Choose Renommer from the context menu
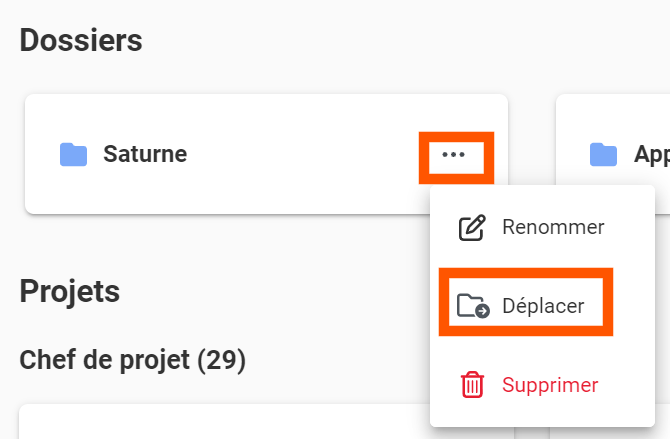670x439 pixels. coord(552,227)
